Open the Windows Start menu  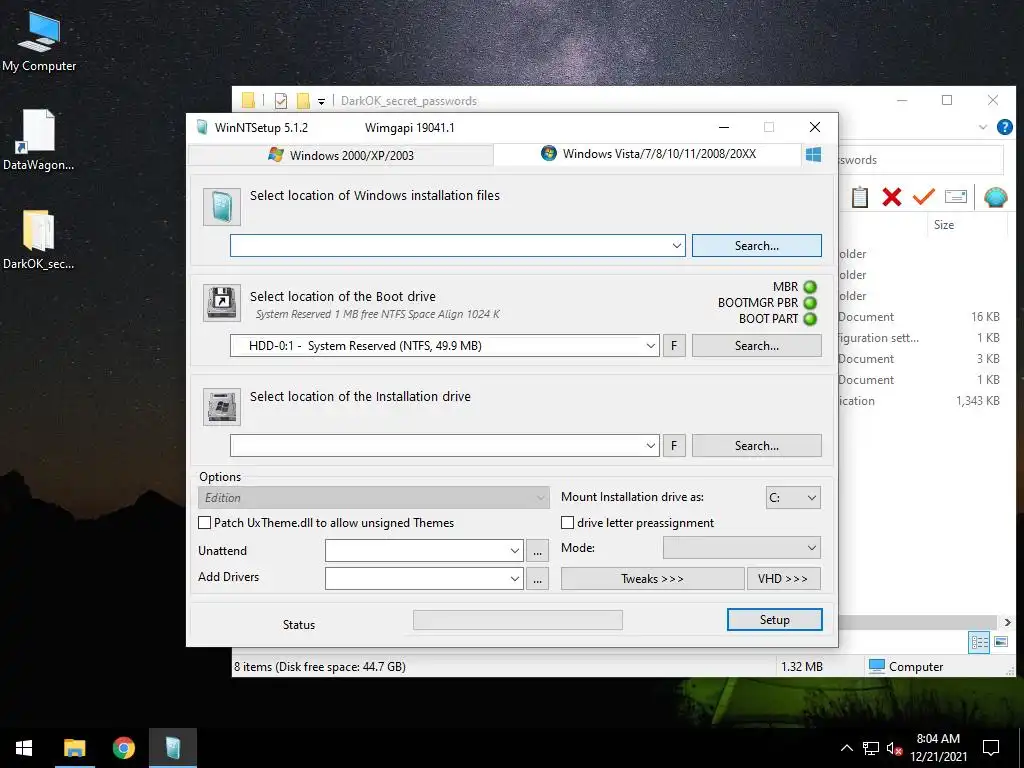coord(24,748)
